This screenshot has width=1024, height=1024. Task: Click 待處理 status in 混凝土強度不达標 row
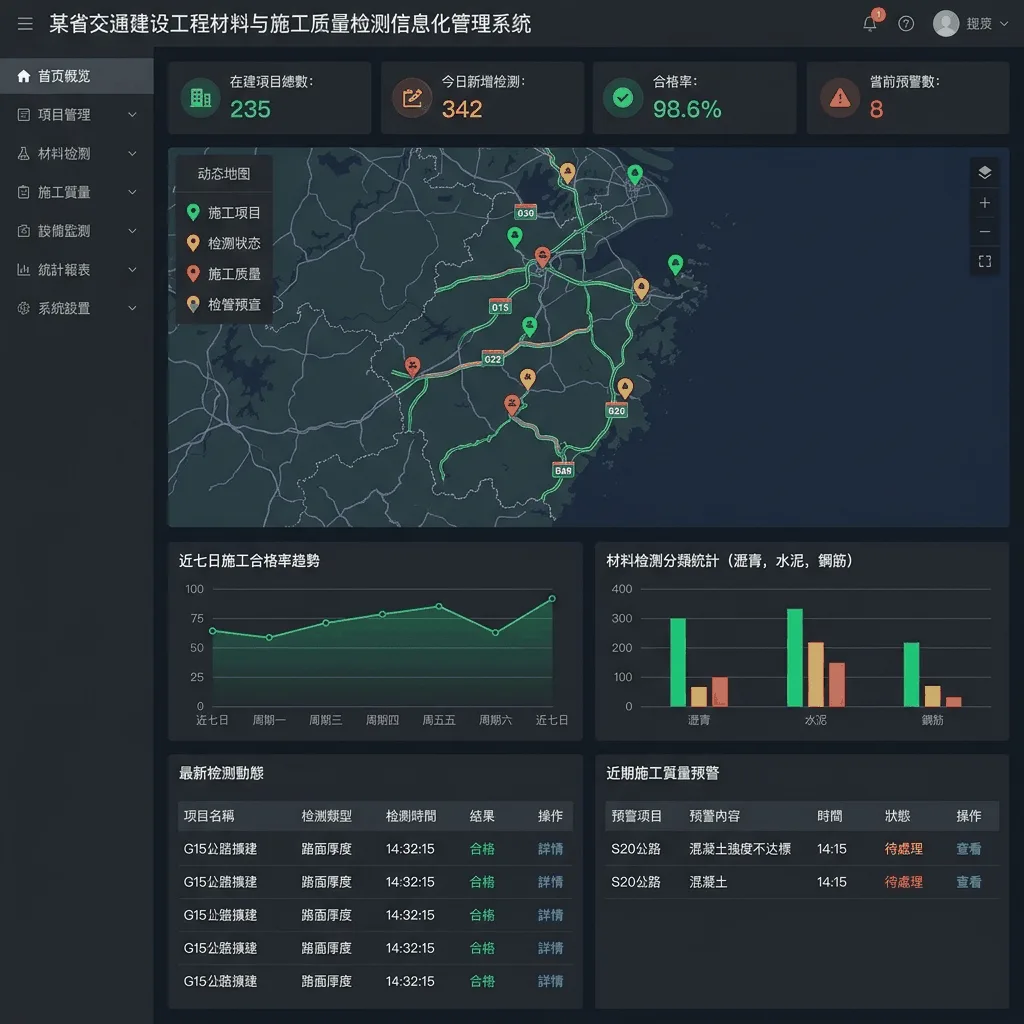903,849
